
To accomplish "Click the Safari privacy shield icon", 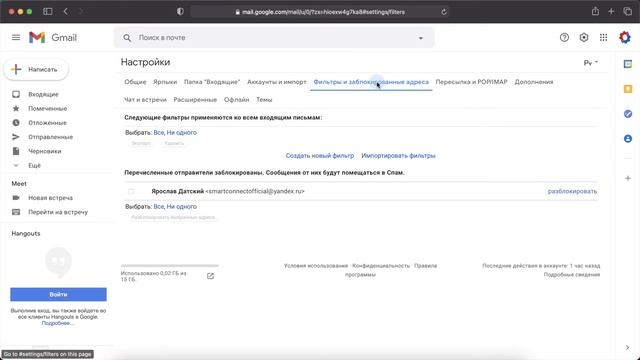I will [180, 11].
